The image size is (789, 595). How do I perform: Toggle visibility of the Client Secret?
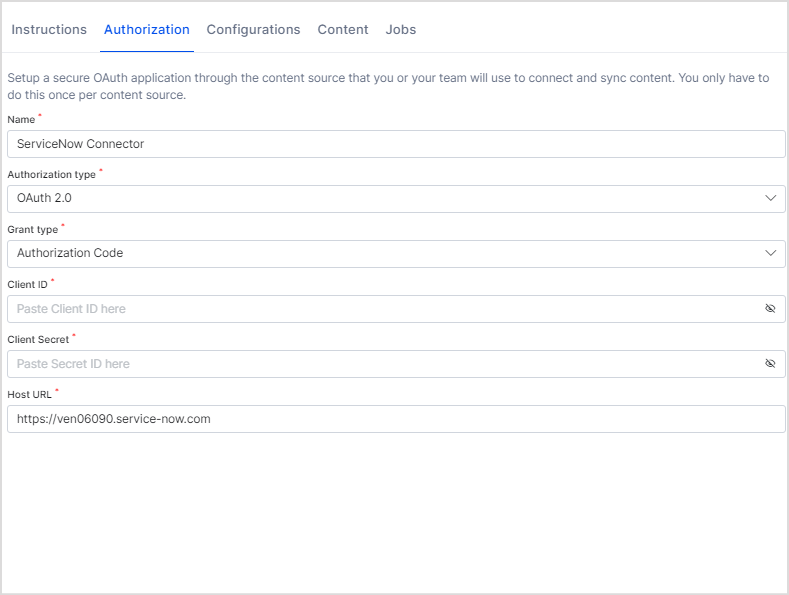[770, 364]
